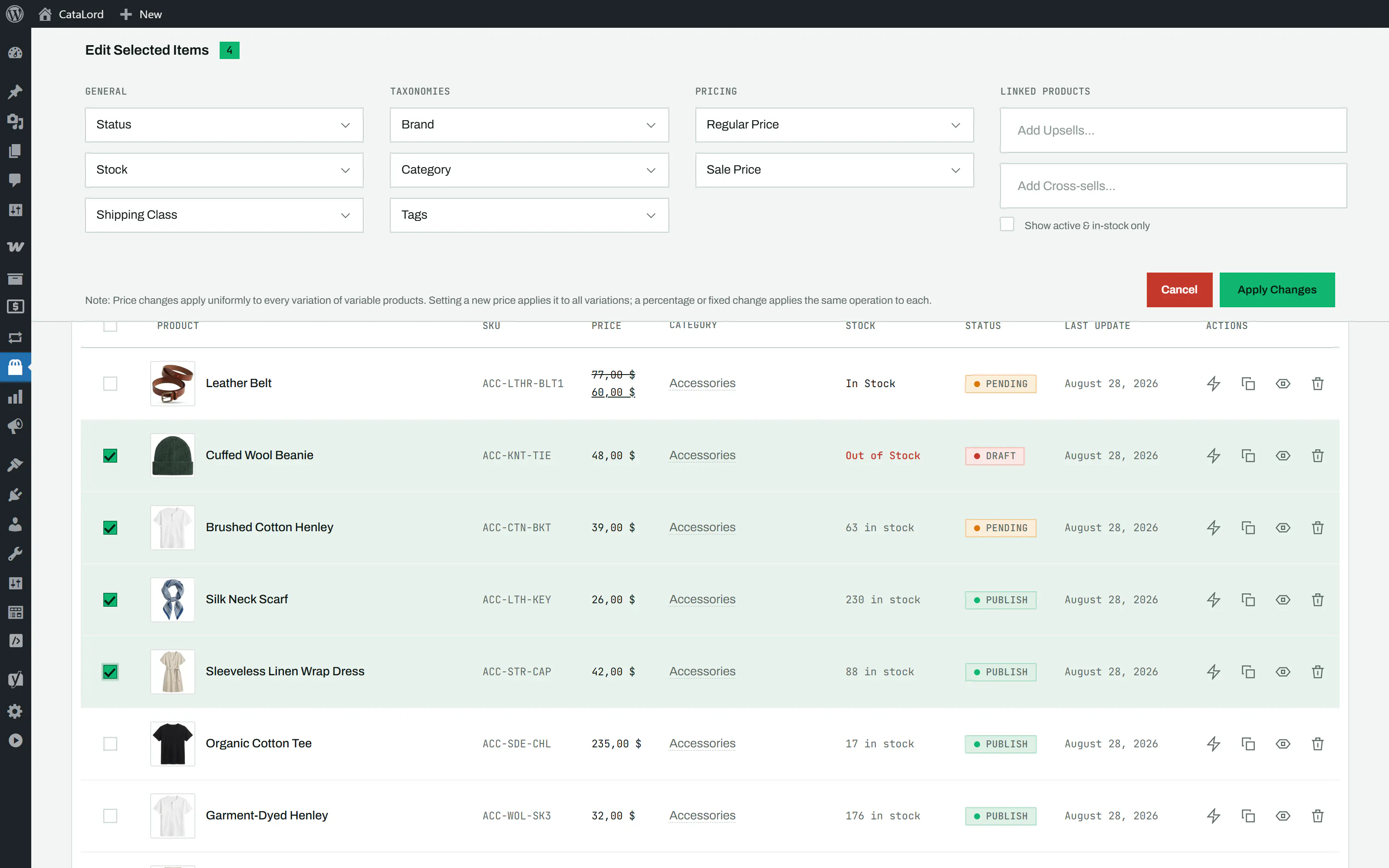Open the New menu in admin bar
Screen dimensions: 1389x868
(x=141, y=14)
